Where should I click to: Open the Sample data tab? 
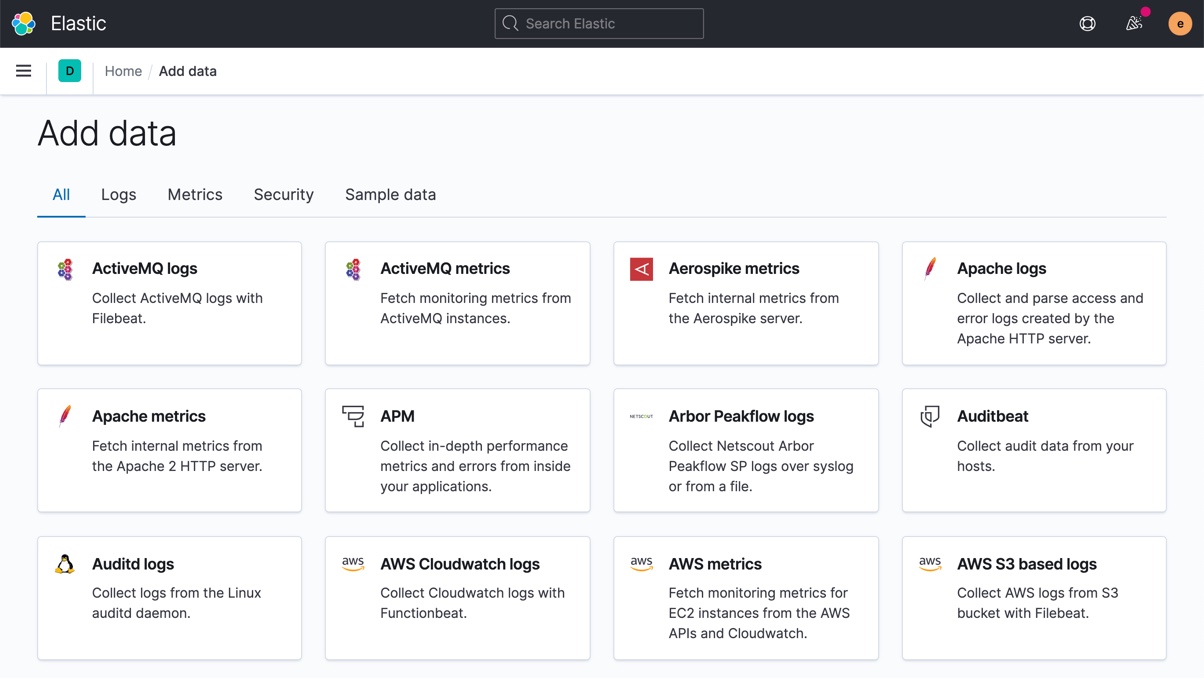coord(390,195)
